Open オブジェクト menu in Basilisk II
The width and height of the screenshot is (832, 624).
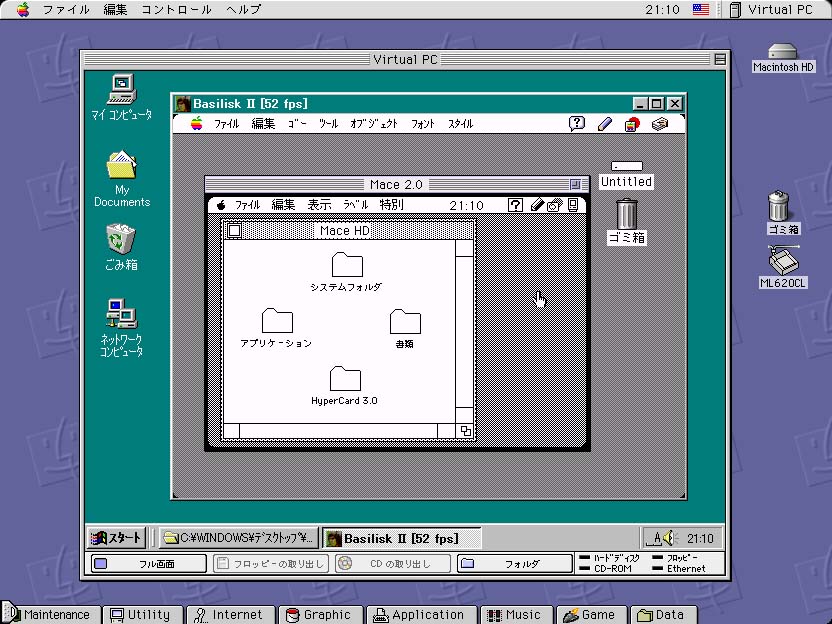[374, 124]
